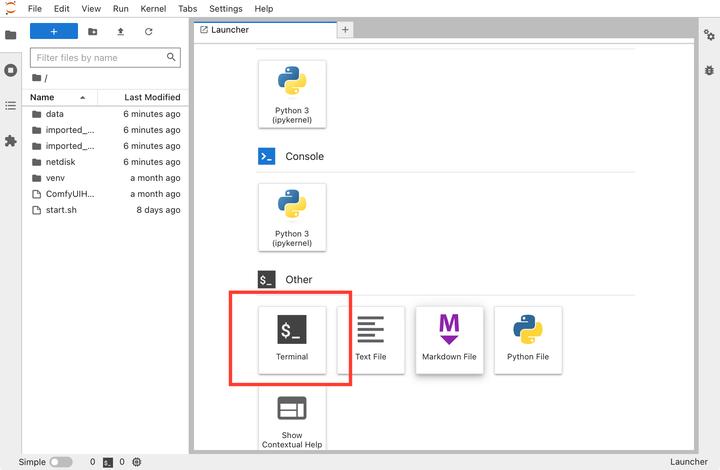Select the ComfyUIH... file
This screenshot has height=470, width=720.
tap(106, 194)
